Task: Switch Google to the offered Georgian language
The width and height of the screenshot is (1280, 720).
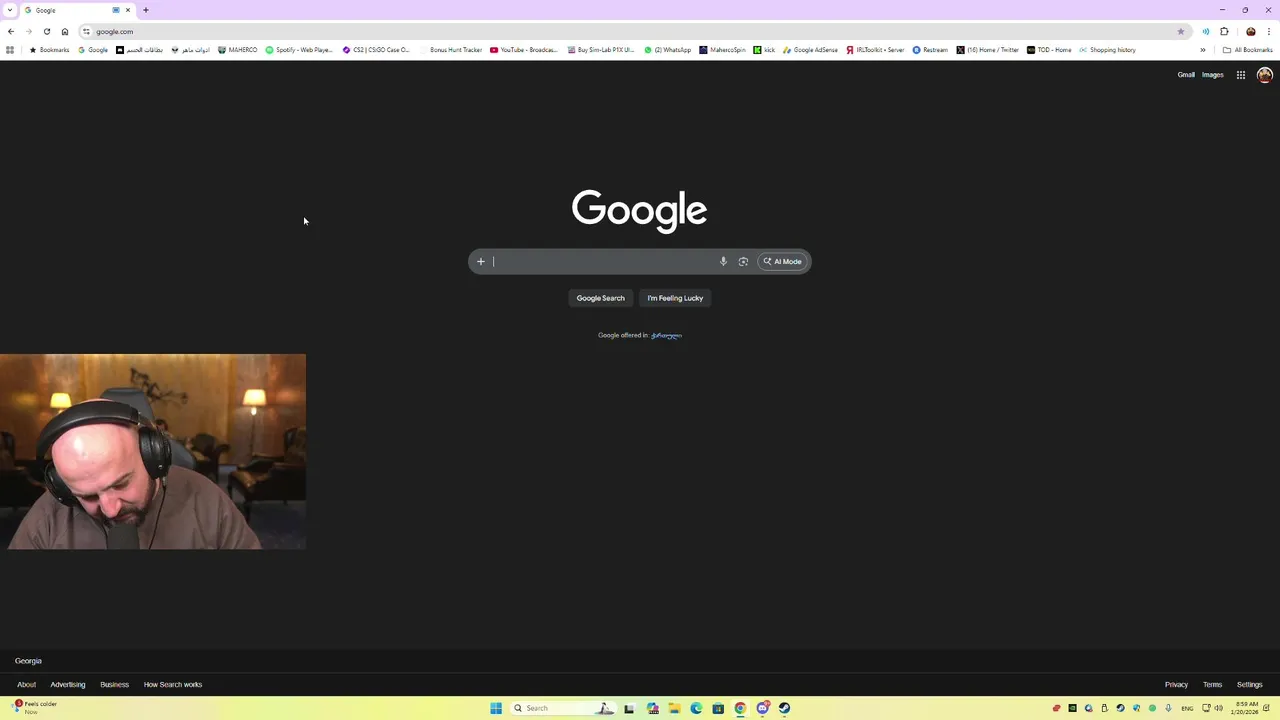Action: click(666, 335)
